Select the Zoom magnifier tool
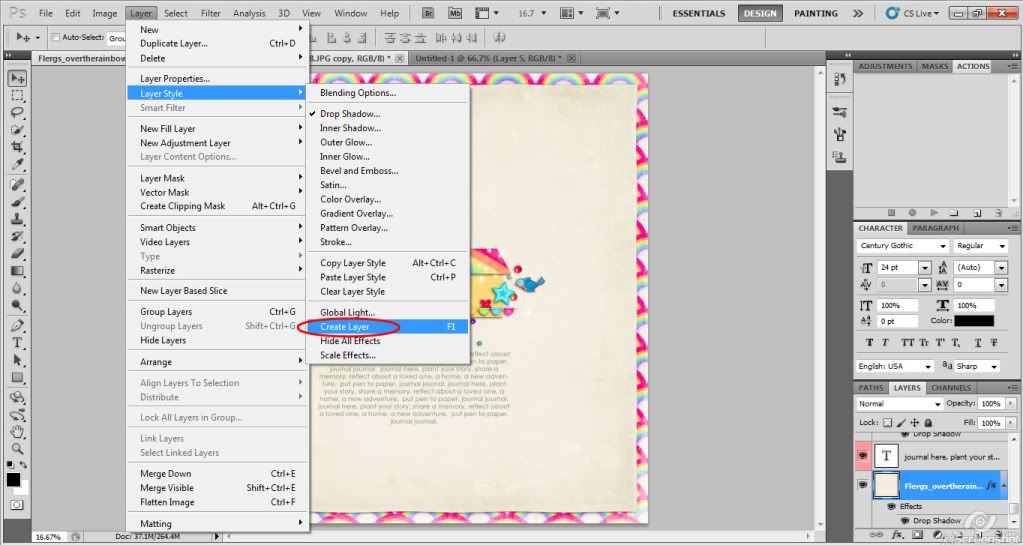Image resolution: width=1023 pixels, height=545 pixels. 18,449
